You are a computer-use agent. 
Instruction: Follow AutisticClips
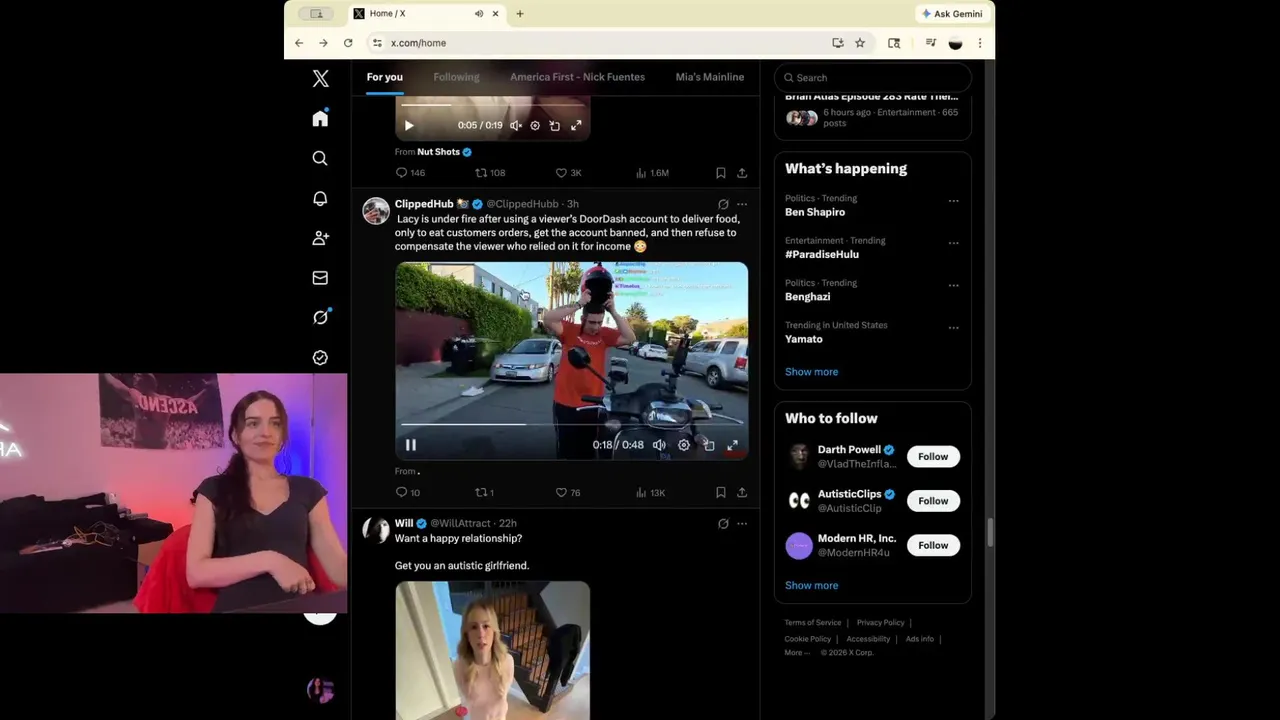tap(933, 501)
